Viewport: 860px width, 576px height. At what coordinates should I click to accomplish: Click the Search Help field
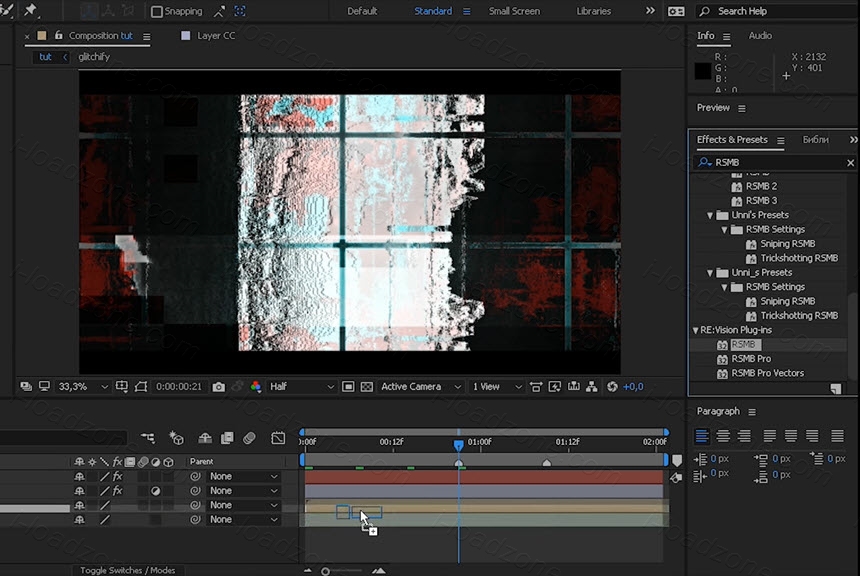point(776,11)
